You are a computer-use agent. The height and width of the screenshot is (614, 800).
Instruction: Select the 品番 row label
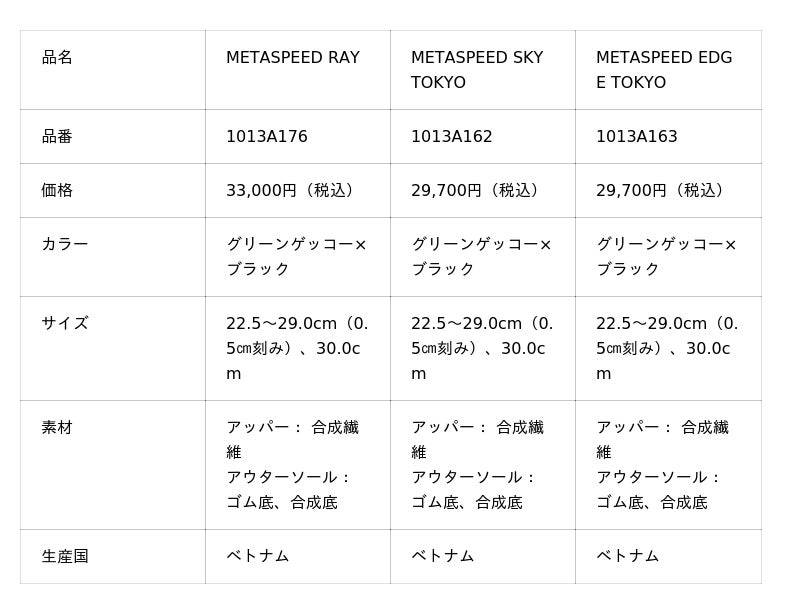click(x=57, y=137)
